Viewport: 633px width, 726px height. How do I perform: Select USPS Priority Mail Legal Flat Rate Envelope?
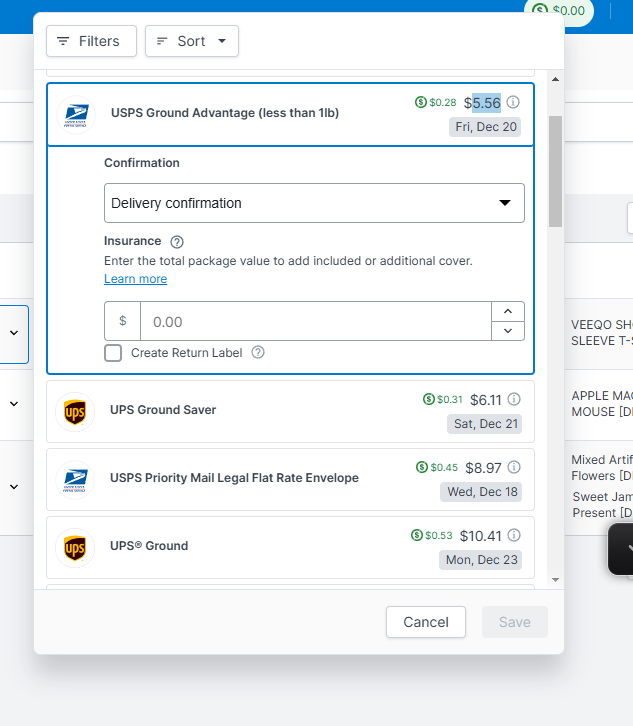click(290, 480)
